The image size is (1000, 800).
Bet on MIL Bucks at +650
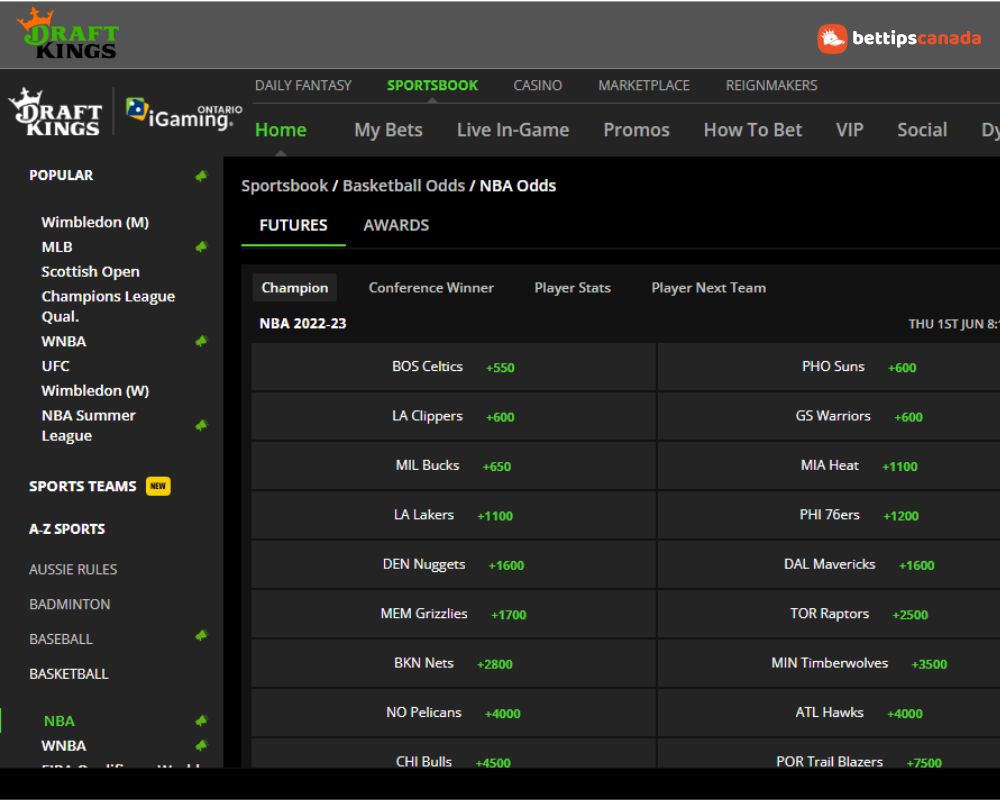(x=453, y=466)
